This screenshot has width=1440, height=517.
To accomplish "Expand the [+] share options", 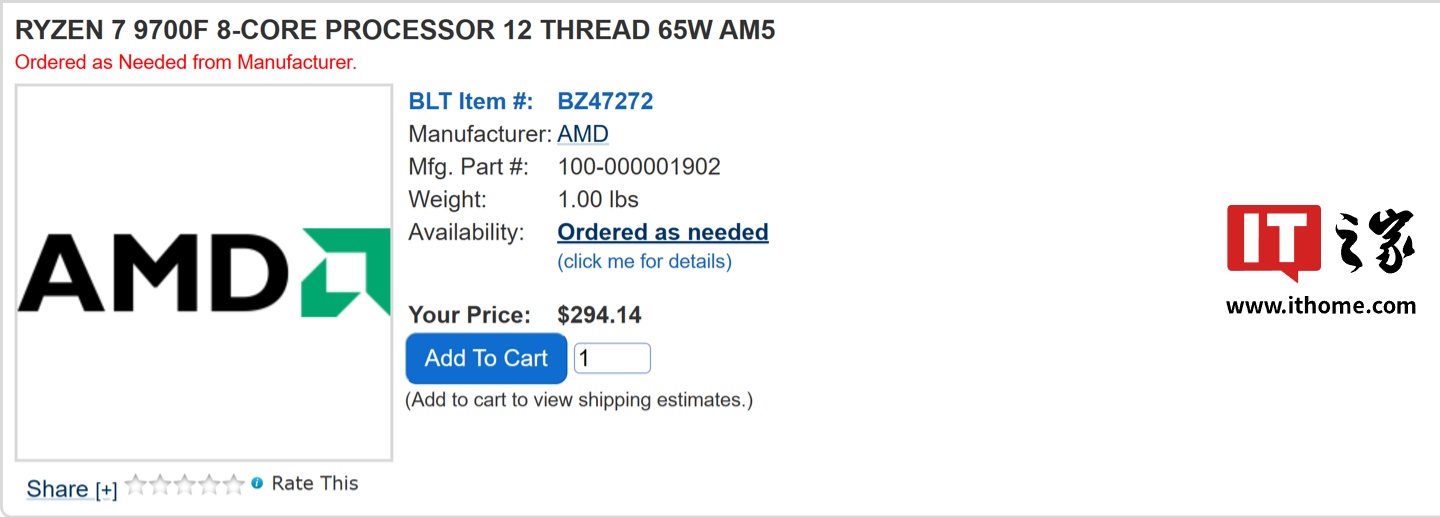I will (106, 490).
